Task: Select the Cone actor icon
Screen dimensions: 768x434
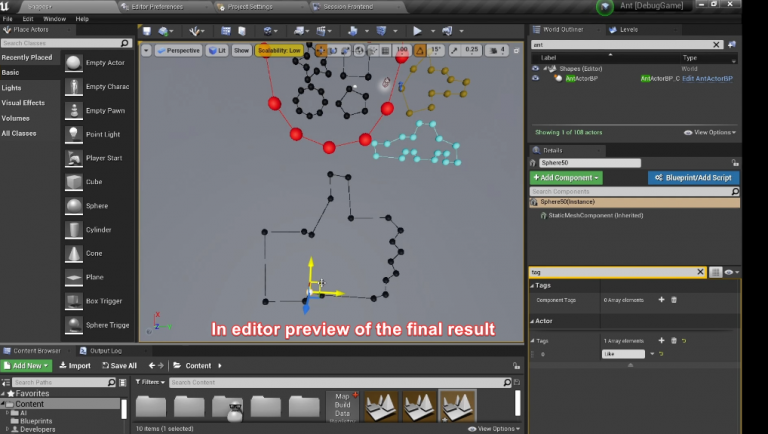Action: pyautogui.click(x=74, y=253)
